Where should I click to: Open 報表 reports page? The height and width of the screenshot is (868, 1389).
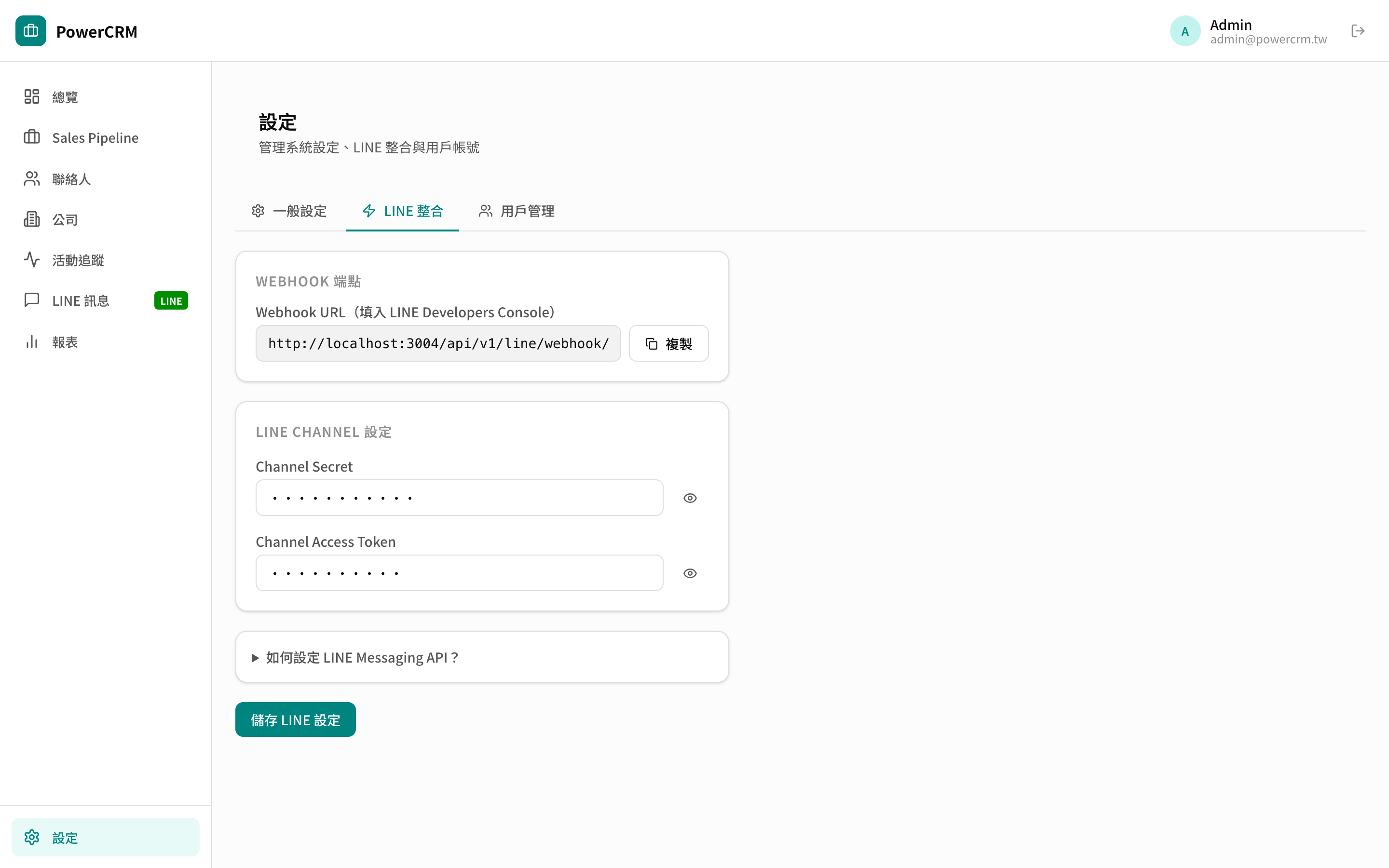coord(64,342)
